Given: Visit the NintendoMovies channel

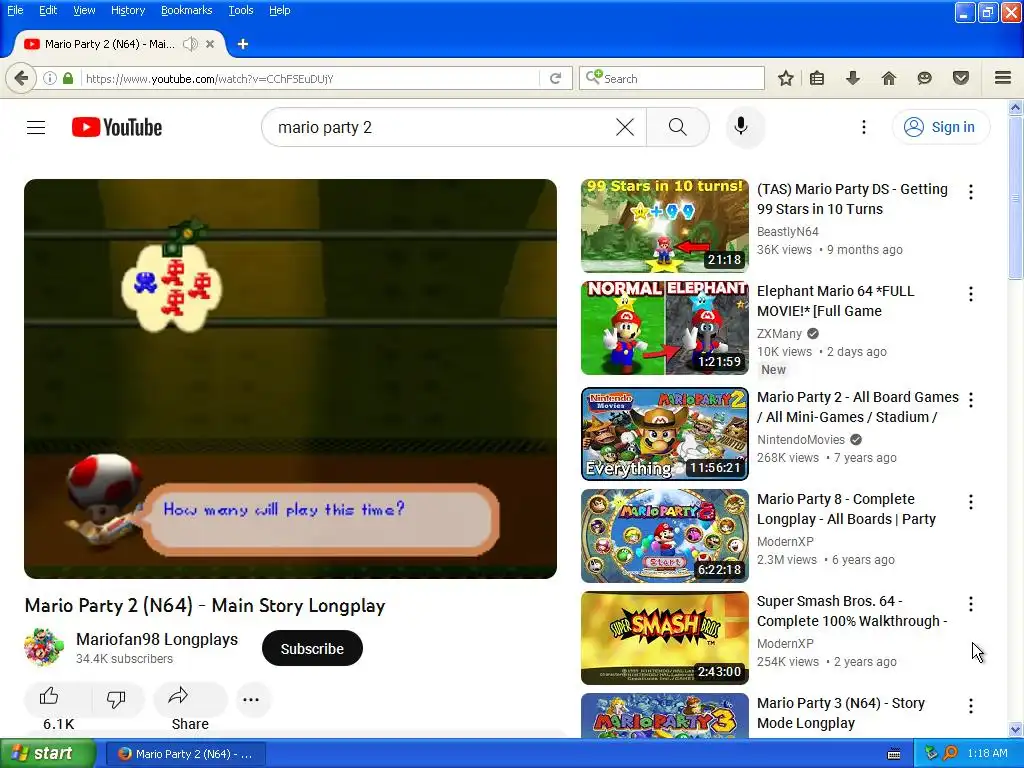Looking at the screenshot, I should (x=801, y=440).
